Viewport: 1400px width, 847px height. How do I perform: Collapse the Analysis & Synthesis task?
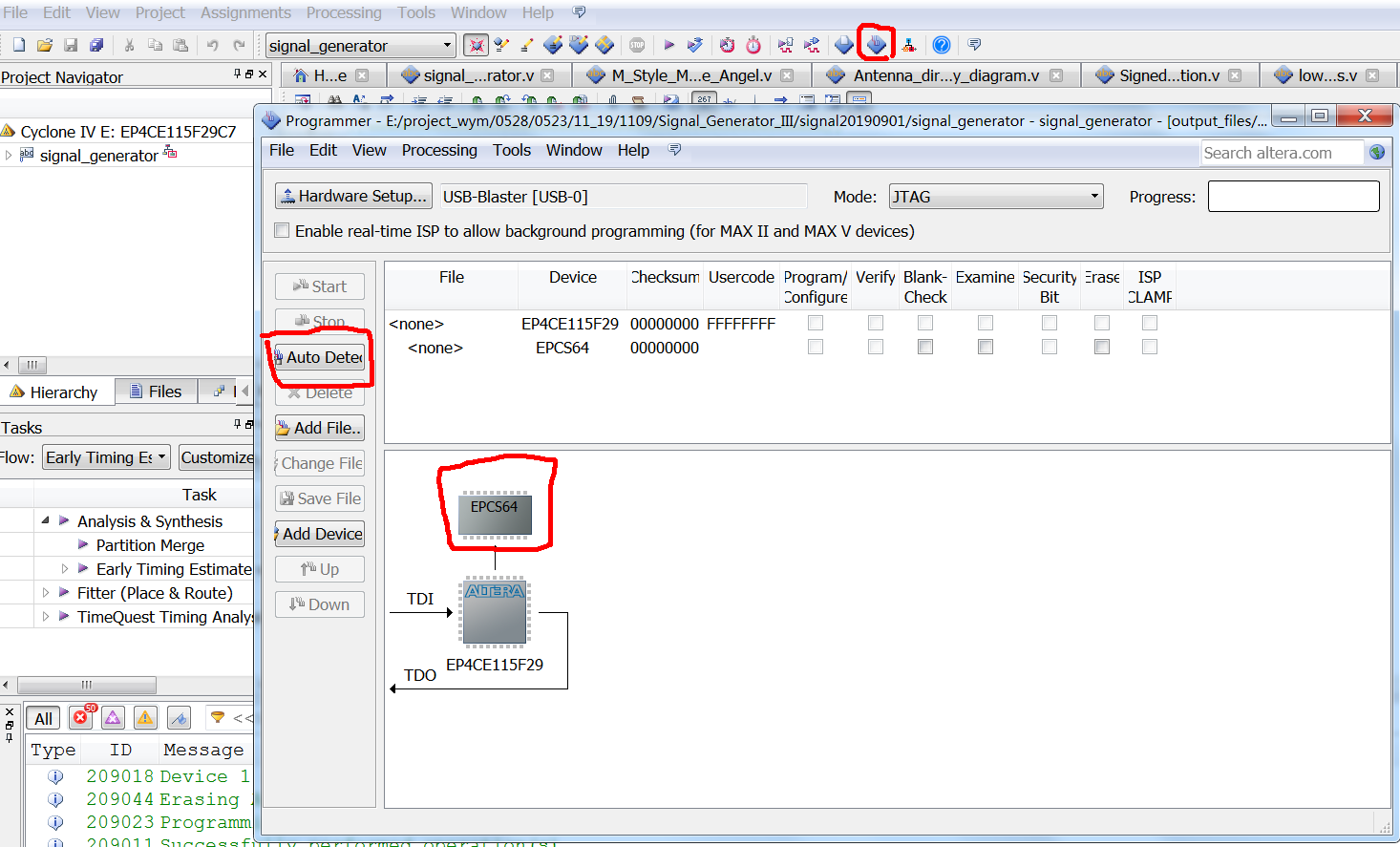pos(45,520)
